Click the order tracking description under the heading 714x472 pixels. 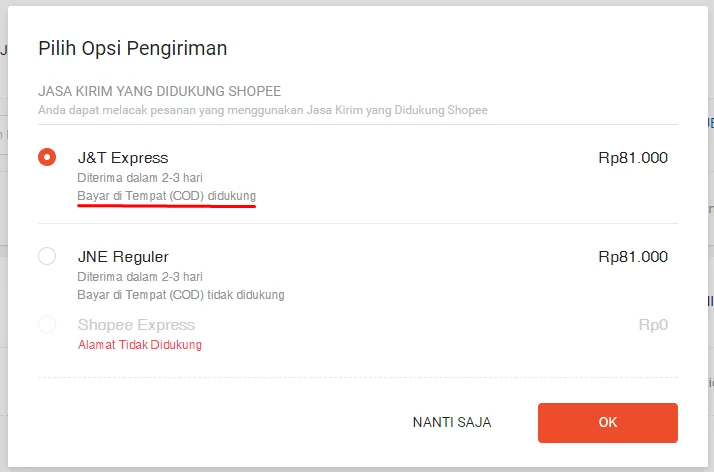coord(263,109)
